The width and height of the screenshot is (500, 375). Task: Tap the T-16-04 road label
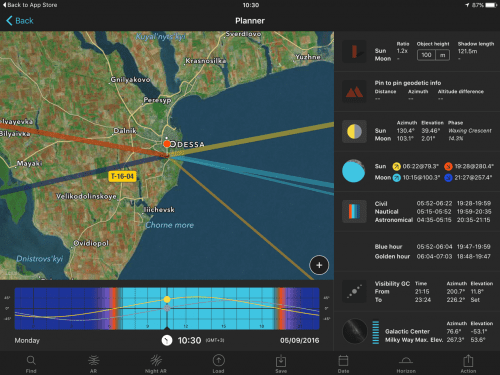[122, 176]
